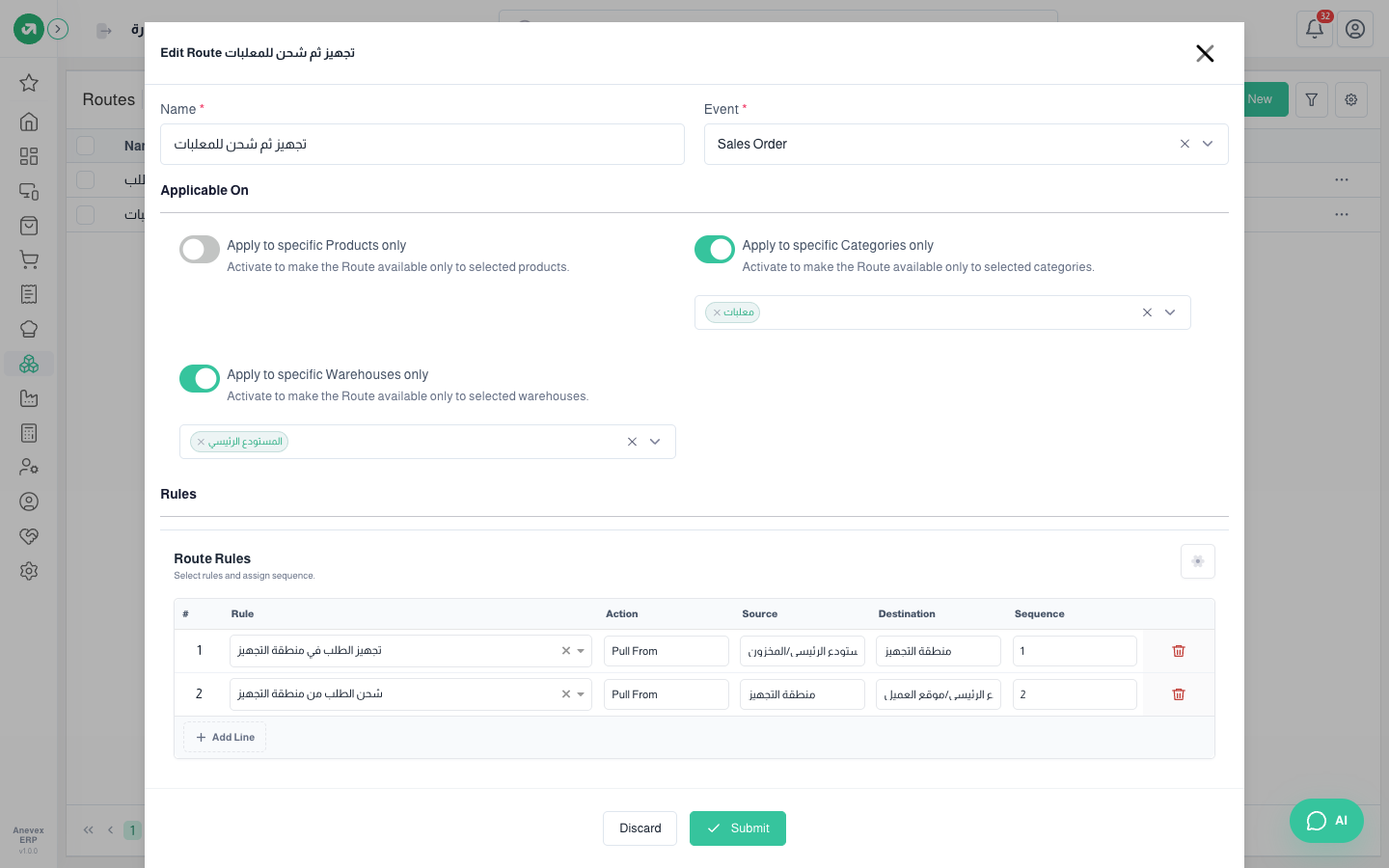Edit Sequence field of row 2

click(x=1075, y=694)
